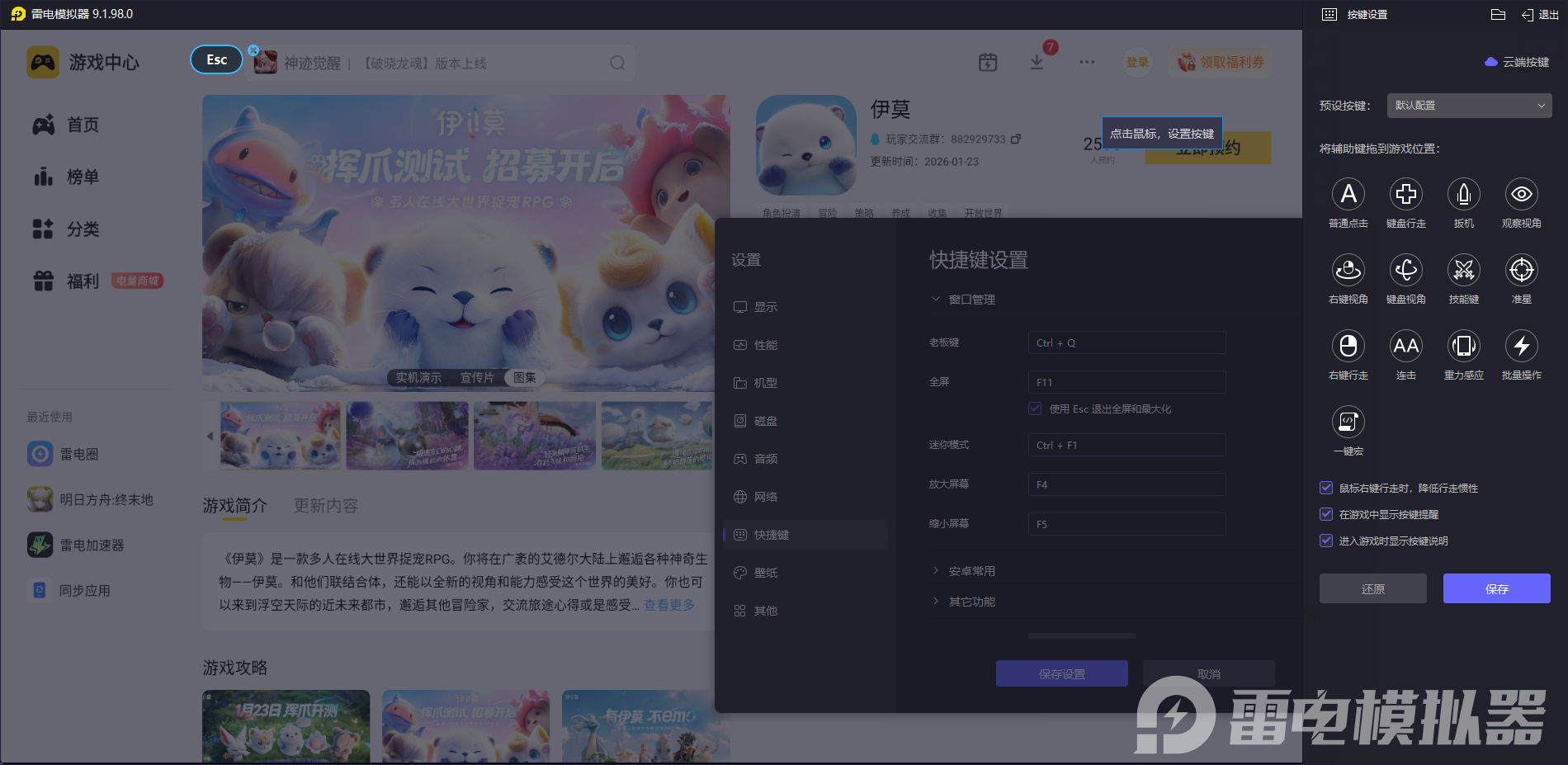Click the 退出 exit icon in key settings
The image size is (1568, 765).
1540,15
